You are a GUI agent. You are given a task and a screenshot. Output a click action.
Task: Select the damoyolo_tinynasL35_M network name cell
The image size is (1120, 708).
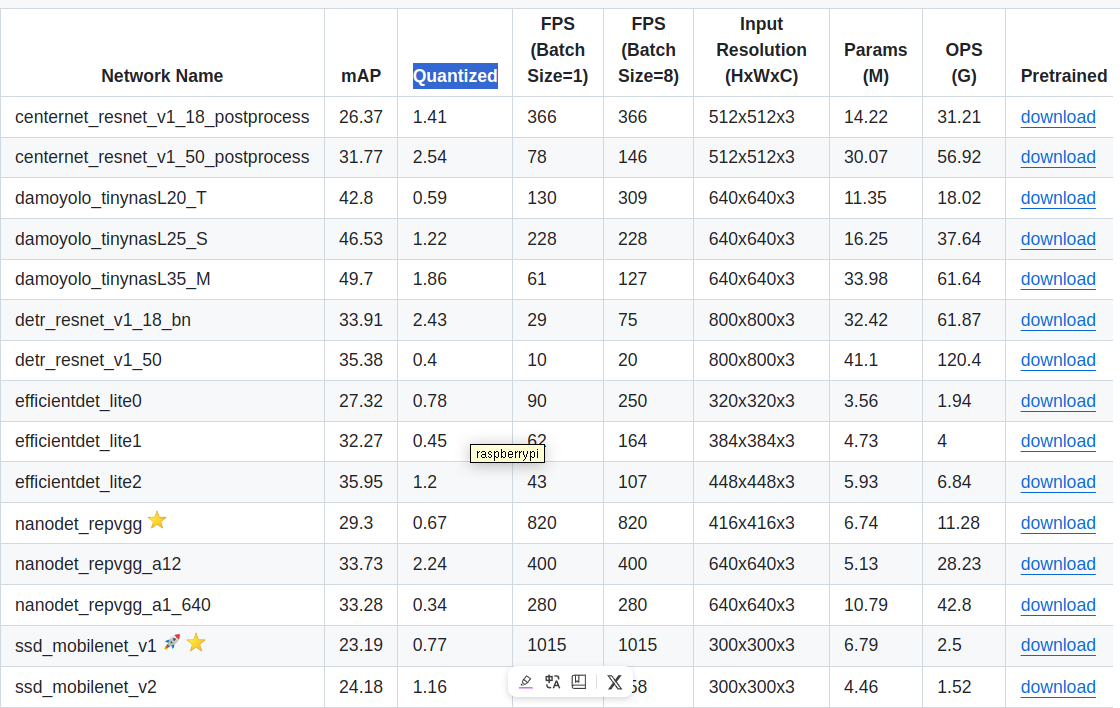(x=113, y=279)
